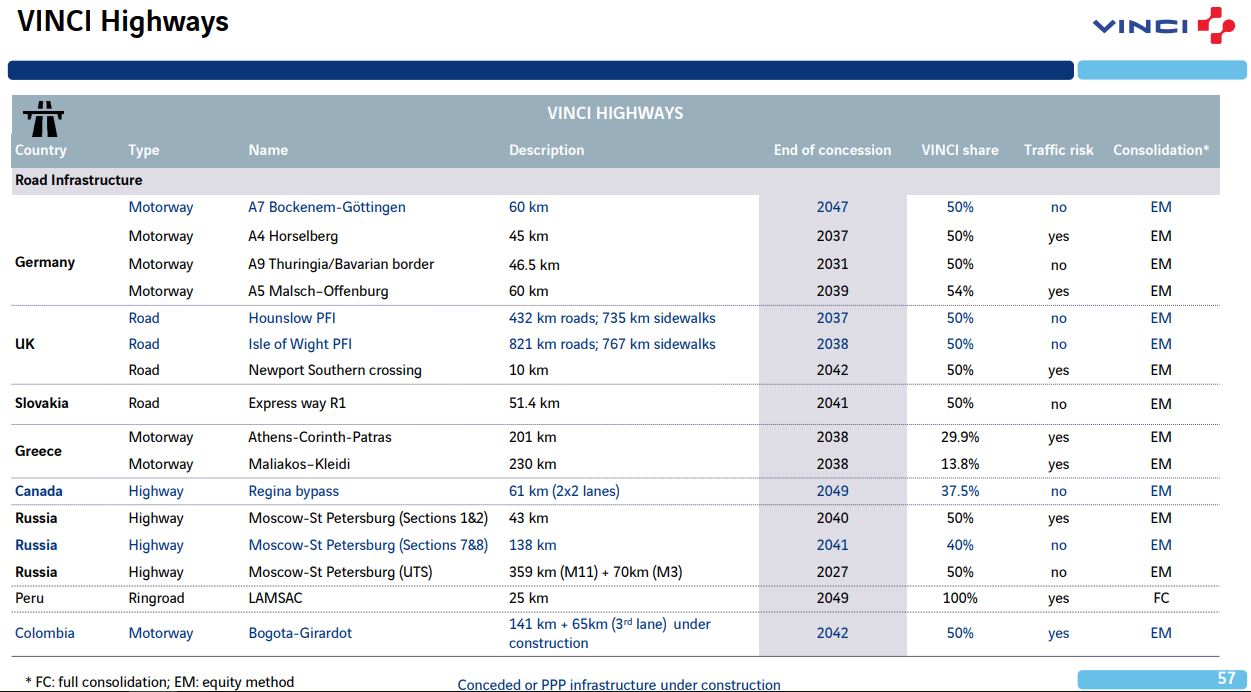Click 141 km + 65km under construction description

coord(610,633)
